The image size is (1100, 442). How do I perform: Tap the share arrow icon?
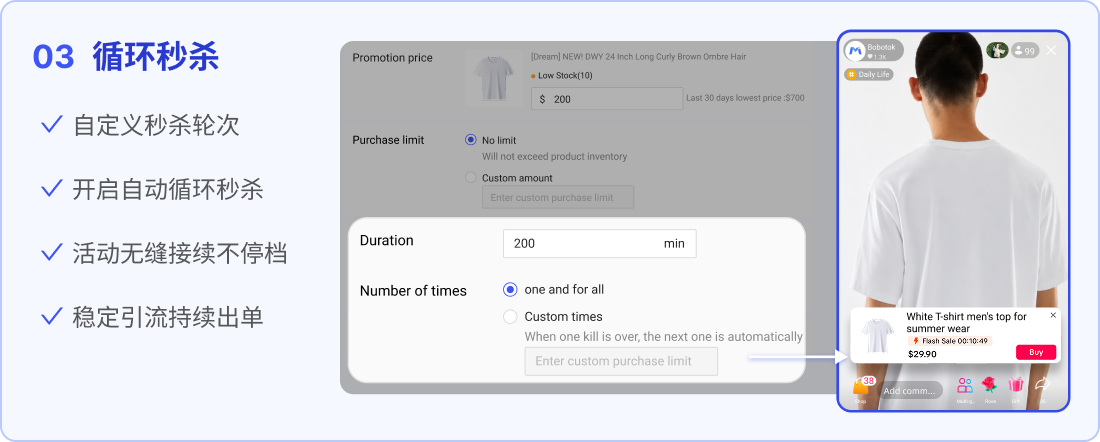pyautogui.click(x=1042, y=386)
